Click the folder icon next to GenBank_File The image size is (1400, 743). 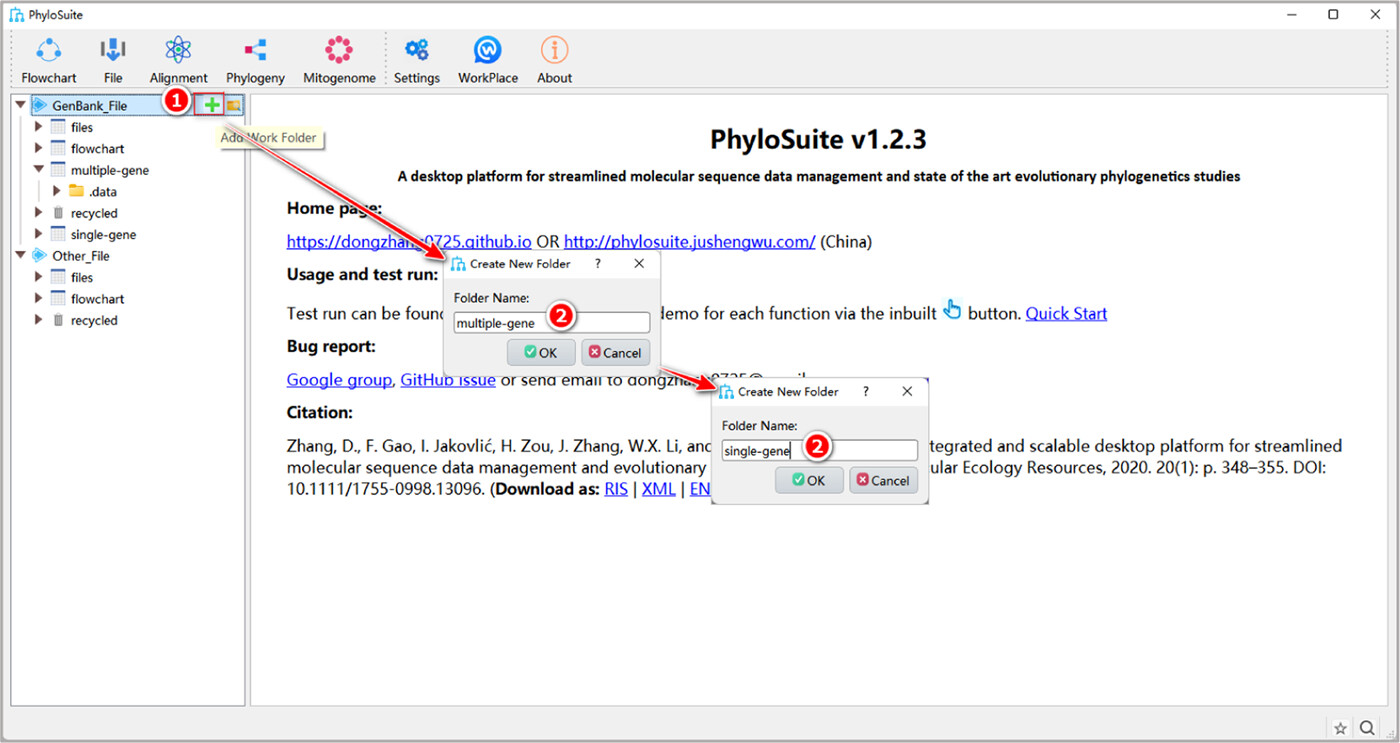click(x=233, y=105)
